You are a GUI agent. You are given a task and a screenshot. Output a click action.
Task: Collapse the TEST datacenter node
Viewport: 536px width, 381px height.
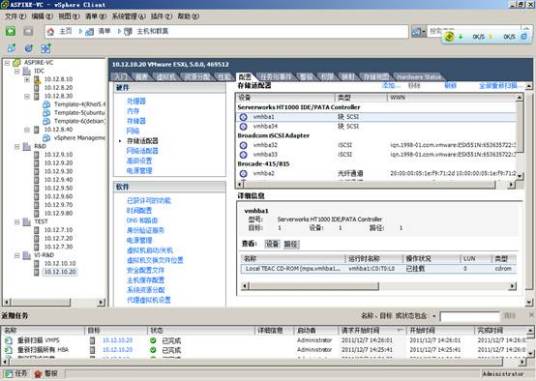(17, 222)
